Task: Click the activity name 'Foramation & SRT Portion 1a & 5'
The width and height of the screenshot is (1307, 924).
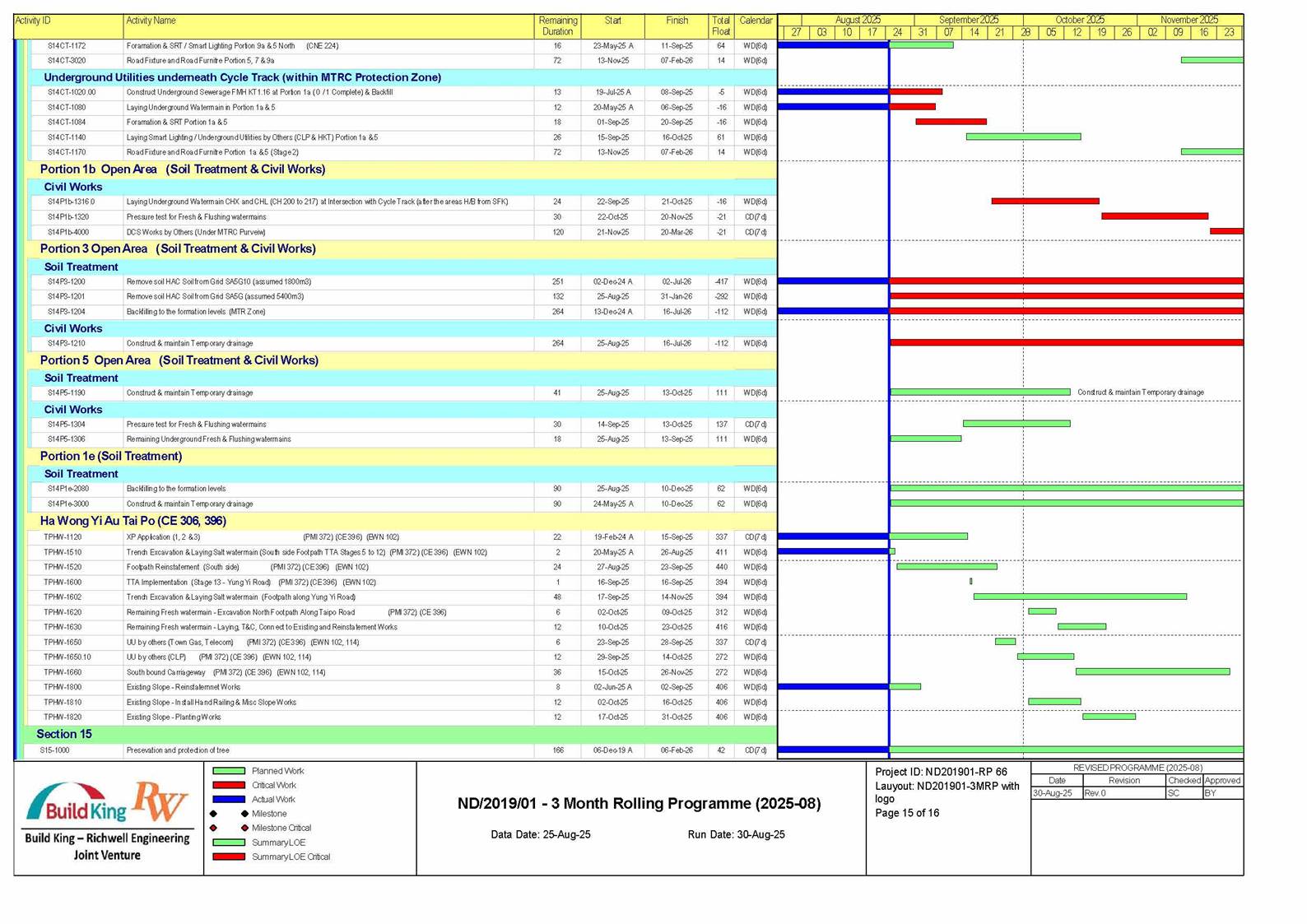Action: coord(177,122)
